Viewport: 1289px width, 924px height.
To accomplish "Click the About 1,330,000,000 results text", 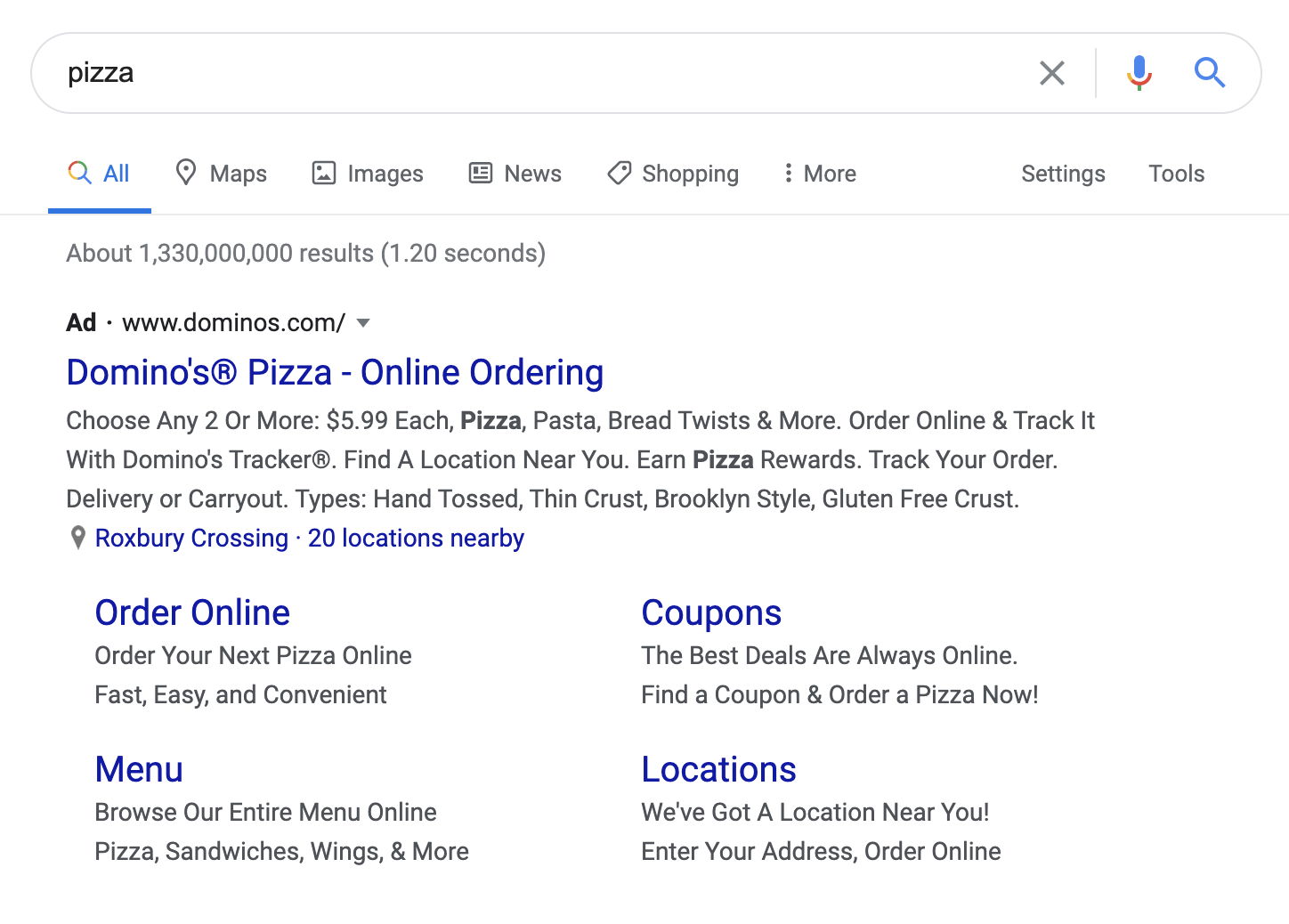I will 305,254.
